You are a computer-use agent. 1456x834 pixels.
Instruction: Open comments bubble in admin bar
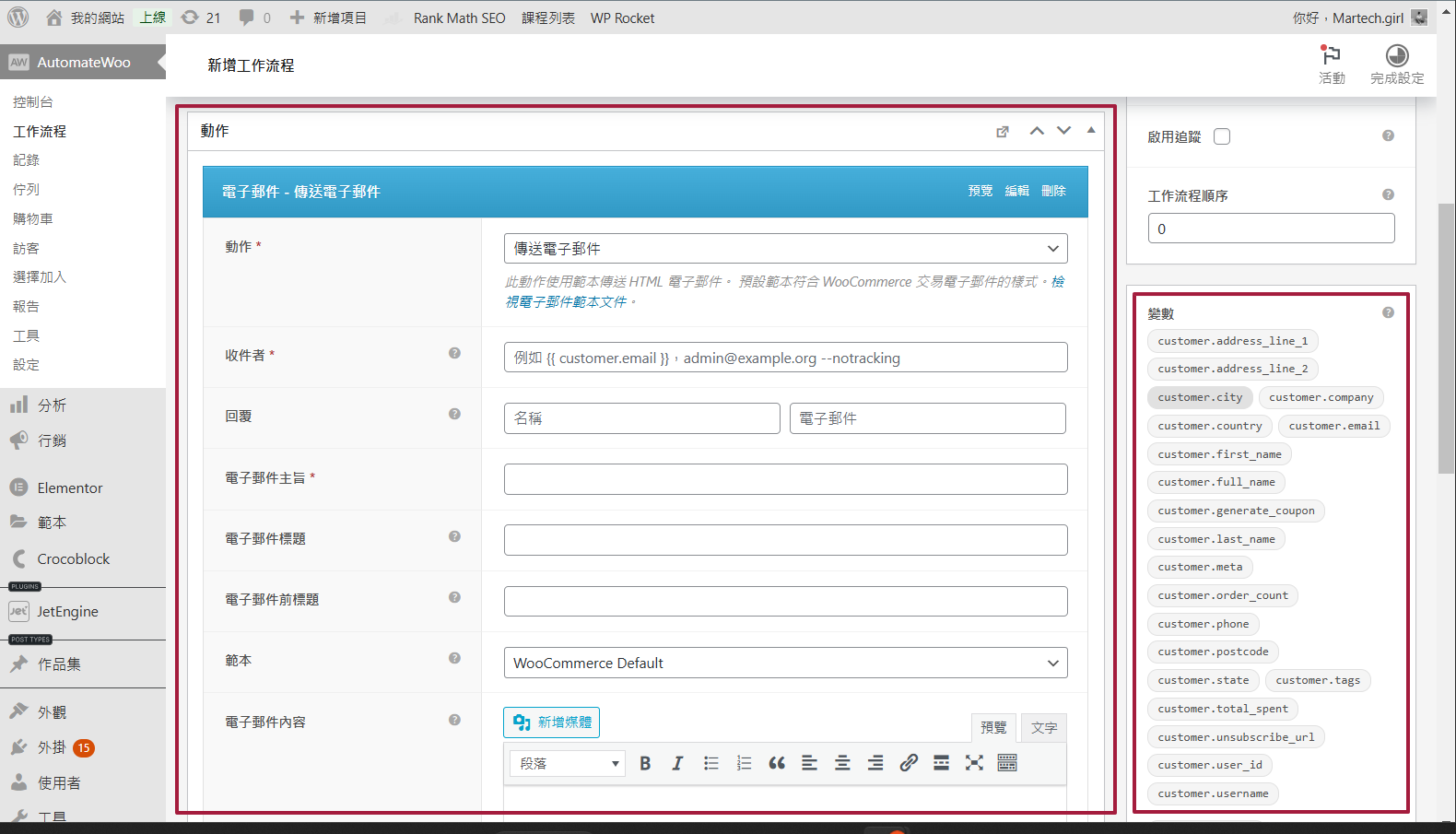tap(254, 18)
